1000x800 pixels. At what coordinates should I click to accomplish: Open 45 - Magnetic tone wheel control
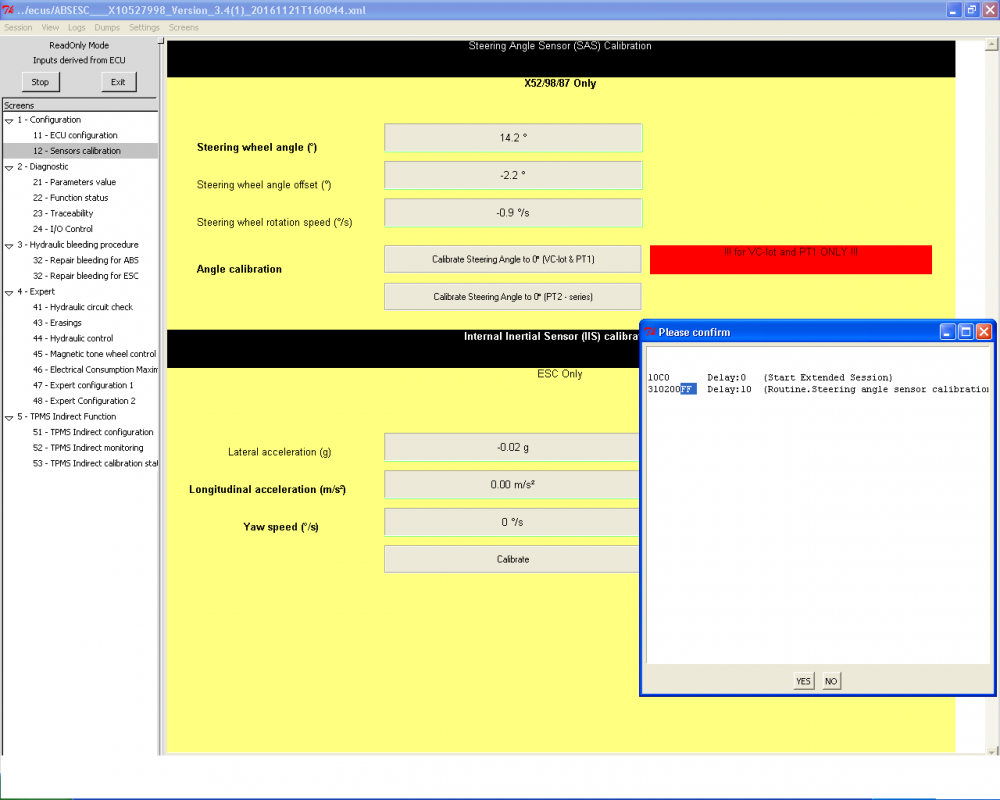[94, 354]
